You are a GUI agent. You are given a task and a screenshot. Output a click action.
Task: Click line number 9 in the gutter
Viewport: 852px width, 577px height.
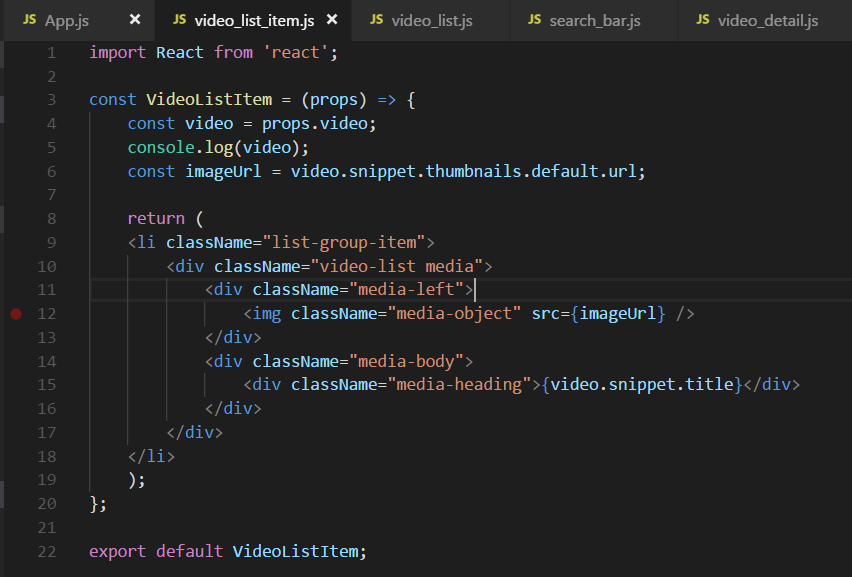[x=52, y=242]
